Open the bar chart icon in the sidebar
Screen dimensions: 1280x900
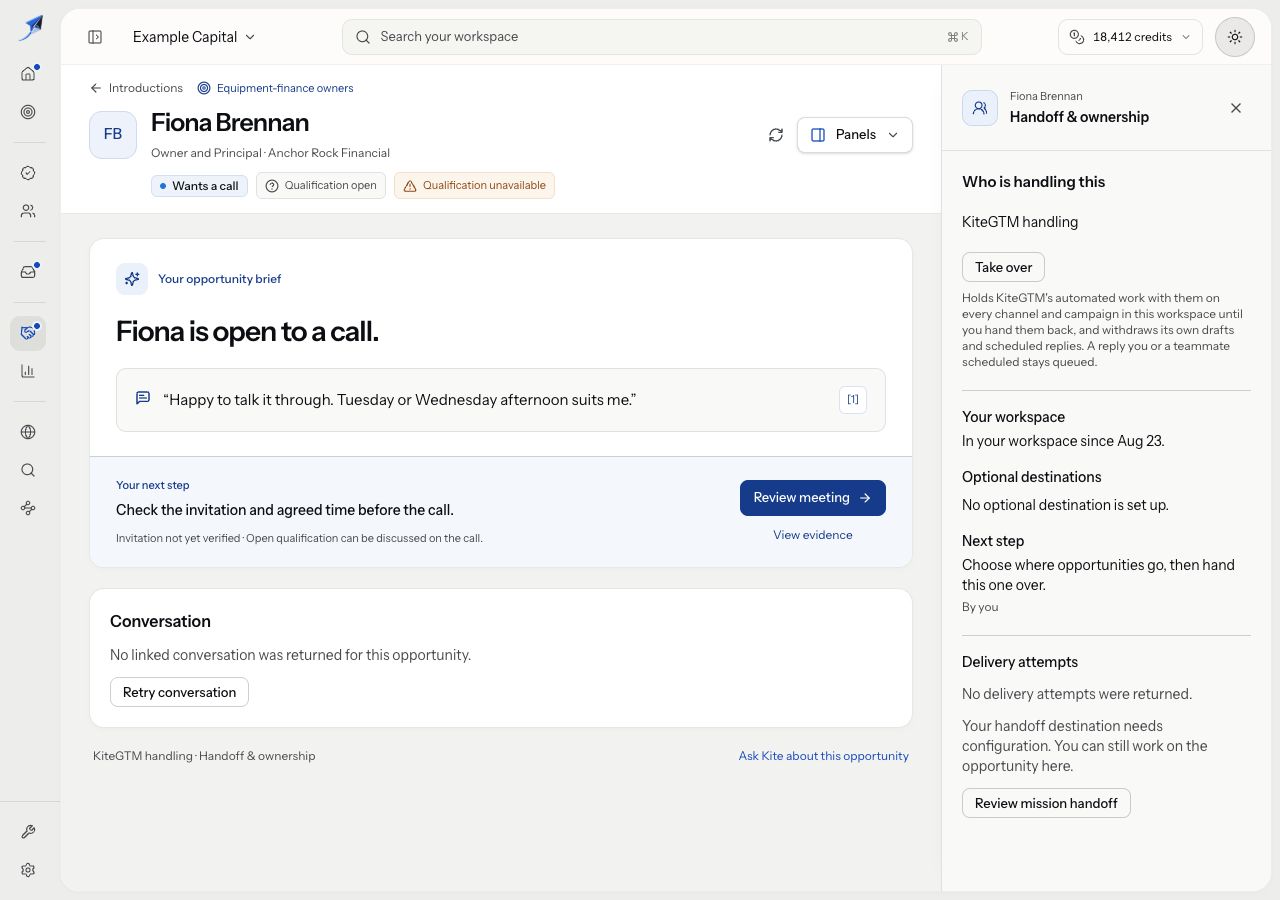pos(28,371)
